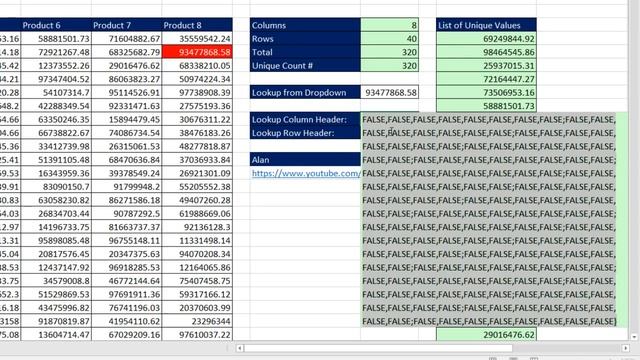Select cell 68338210.05
The image size is (640, 360).
[197, 65]
